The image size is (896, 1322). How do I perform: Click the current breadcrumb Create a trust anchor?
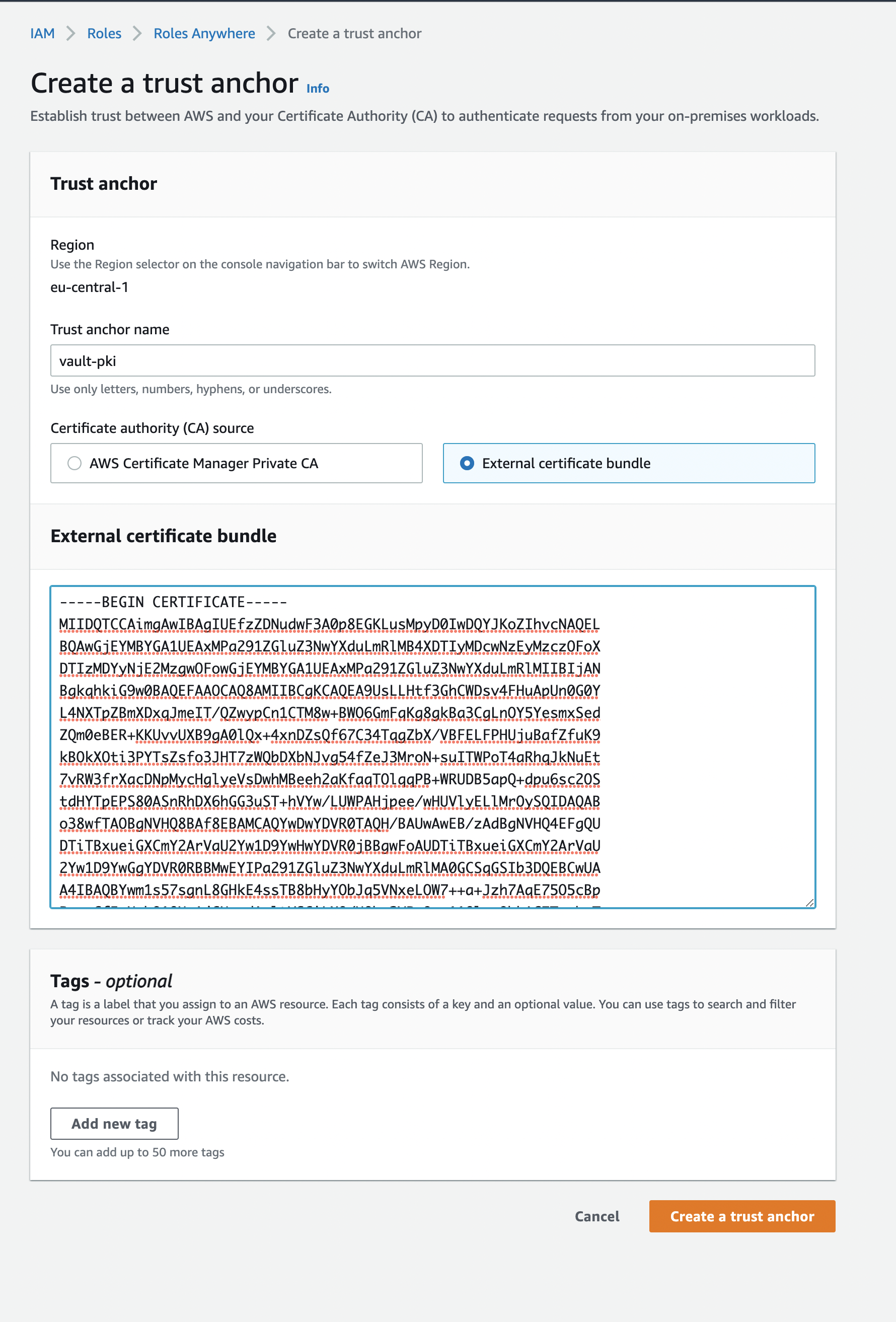[x=354, y=34]
